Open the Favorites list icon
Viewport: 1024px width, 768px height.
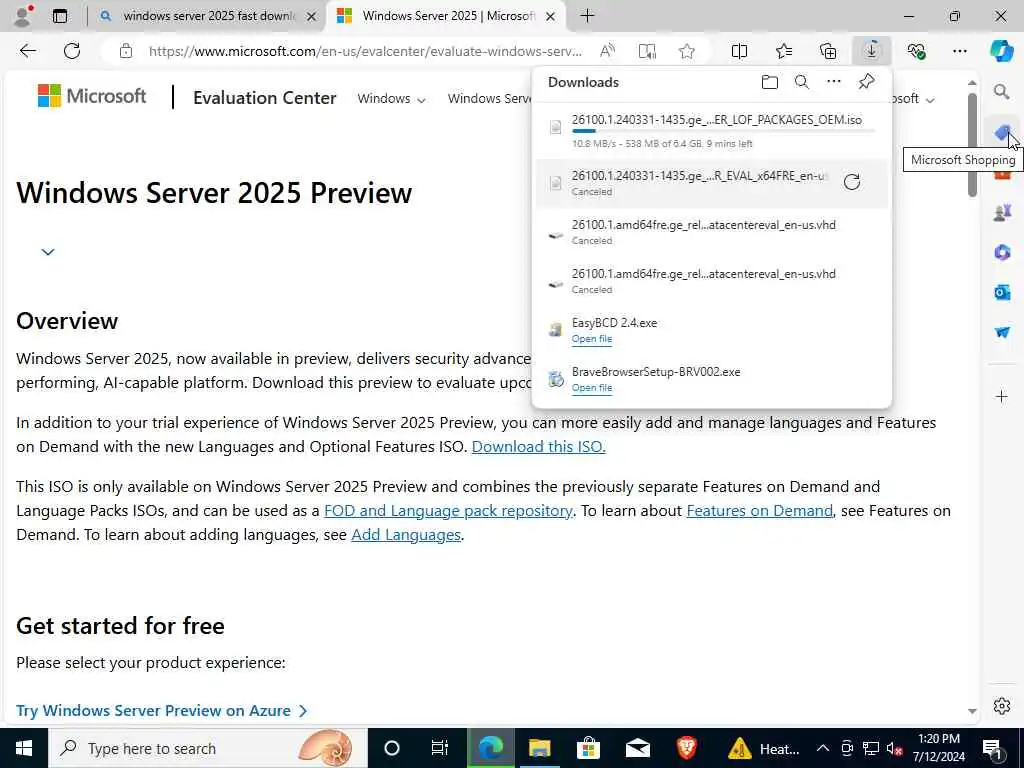[784, 51]
